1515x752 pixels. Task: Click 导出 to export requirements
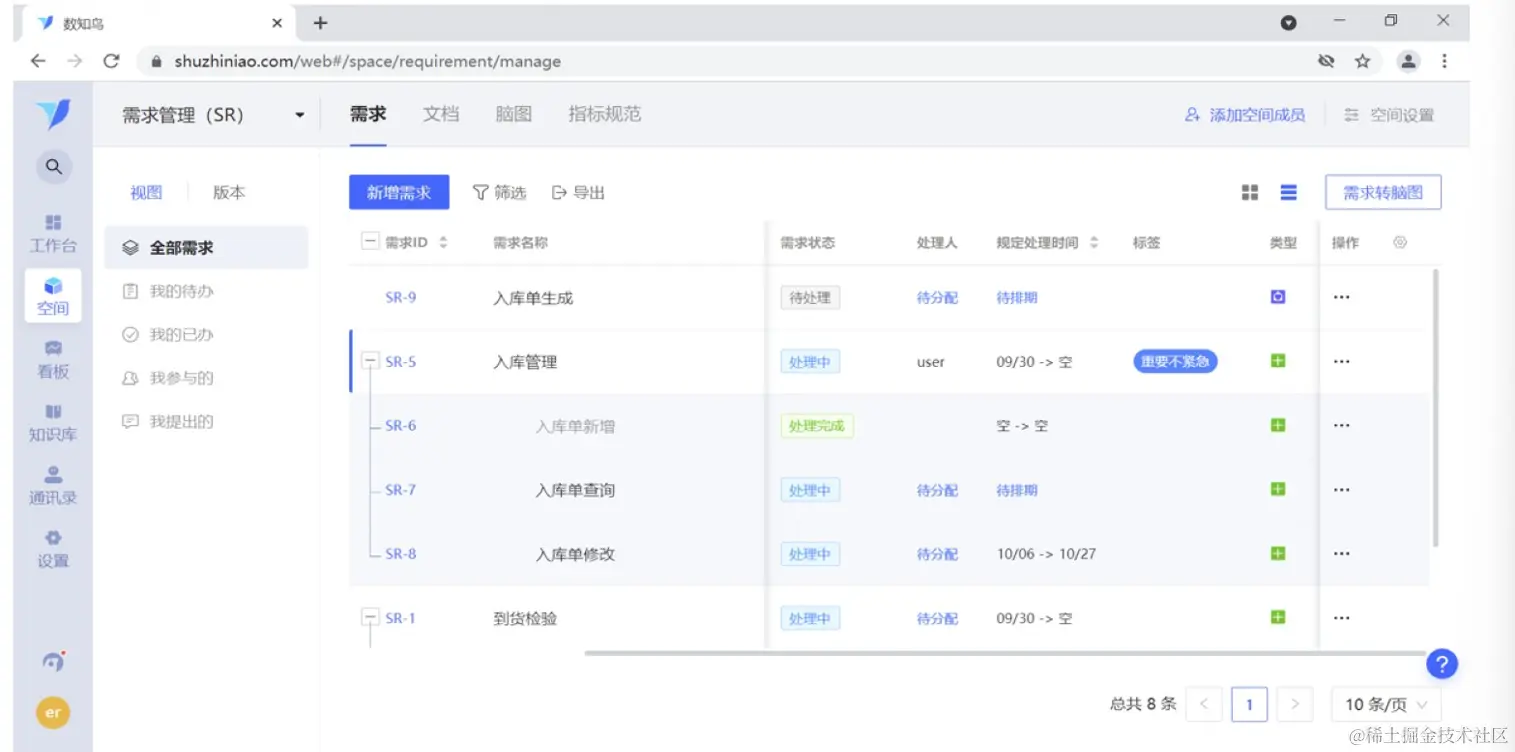579,192
